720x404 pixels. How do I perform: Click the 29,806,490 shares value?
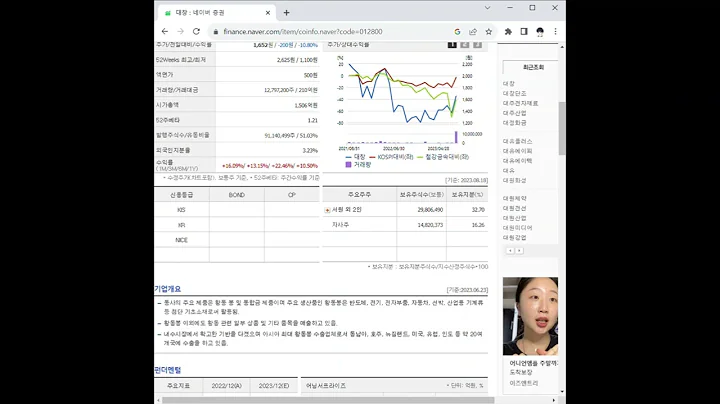click(x=430, y=210)
